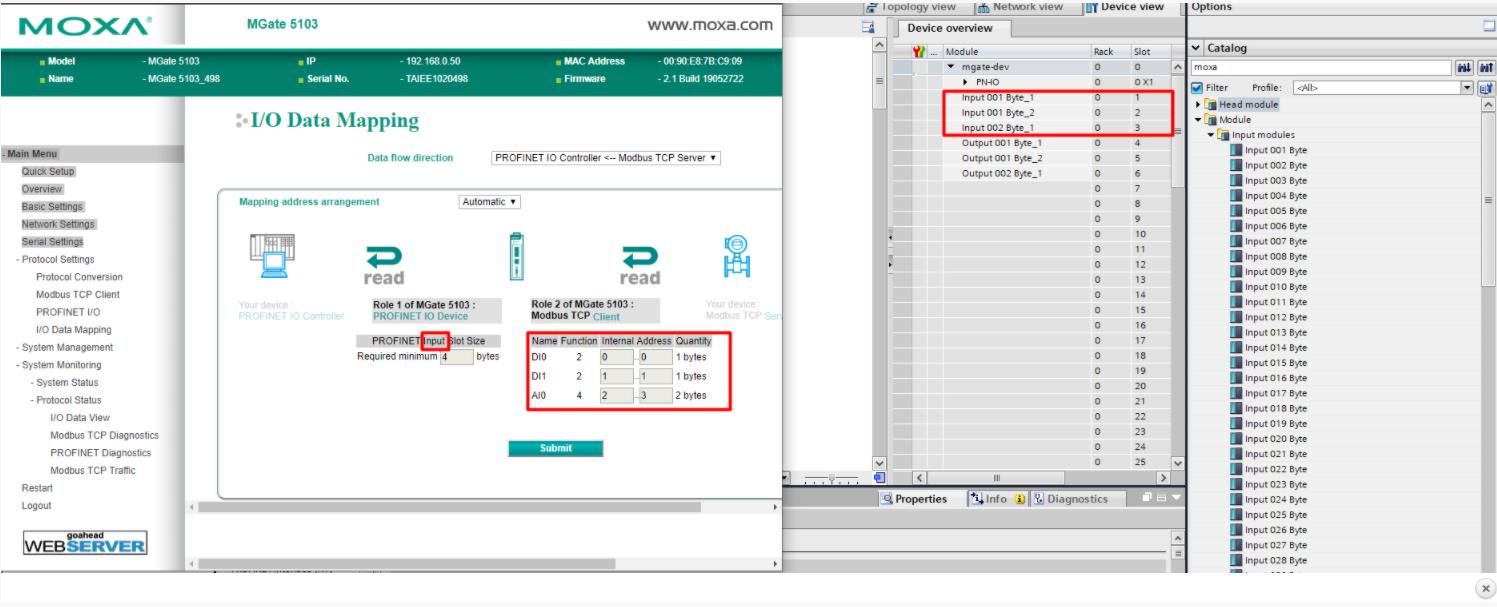Click the Head module folder icon
The width and height of the screenshot is (1497, 607).
coord(1210,104)
